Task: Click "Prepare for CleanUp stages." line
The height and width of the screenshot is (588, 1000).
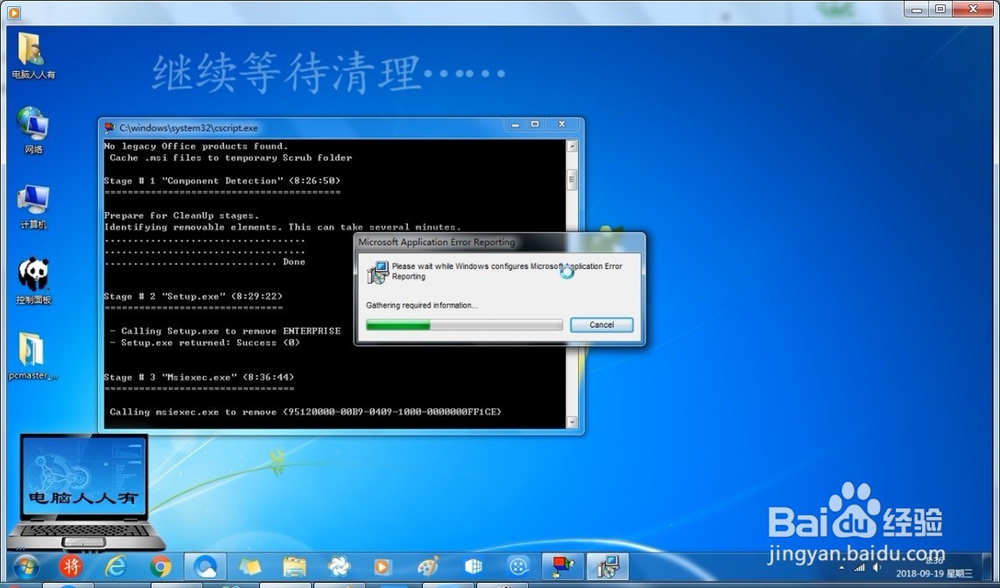Action: [x=181, y=216]
